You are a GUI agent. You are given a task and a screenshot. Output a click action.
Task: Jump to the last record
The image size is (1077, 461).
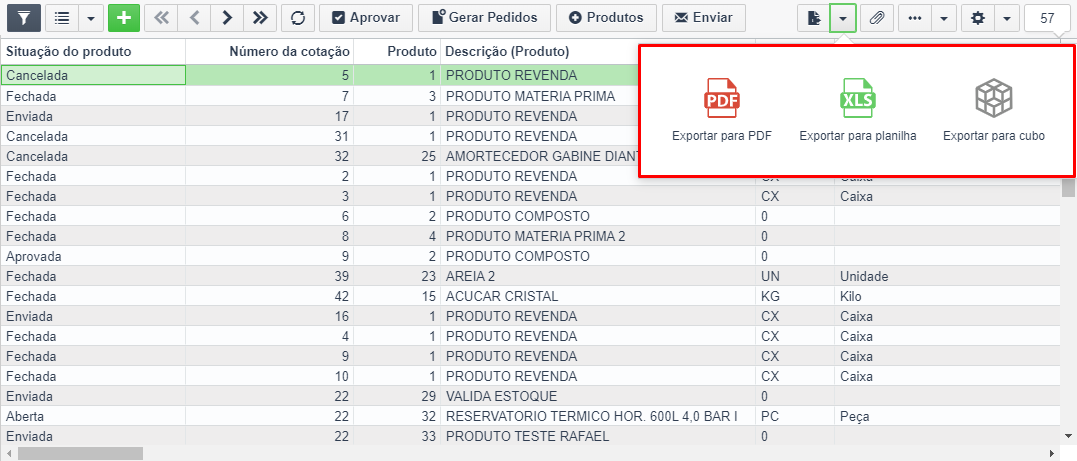pos(260,18)
